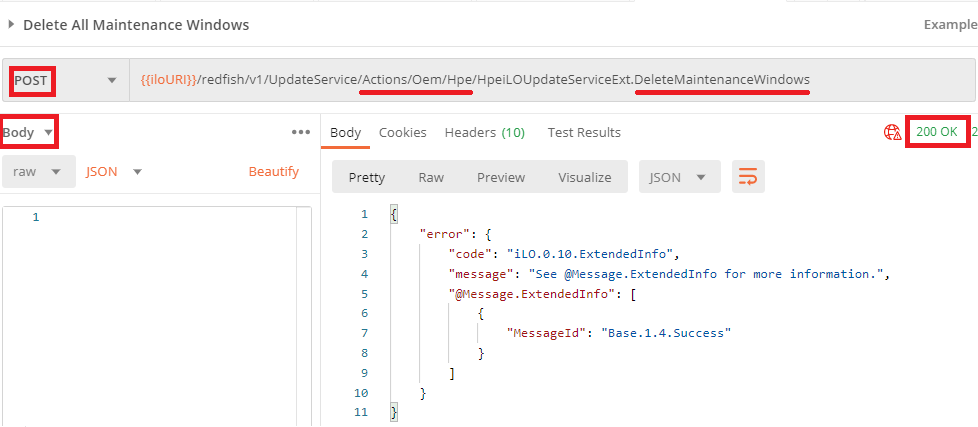Switch to response Cookies tab

[x=402, y=132]
